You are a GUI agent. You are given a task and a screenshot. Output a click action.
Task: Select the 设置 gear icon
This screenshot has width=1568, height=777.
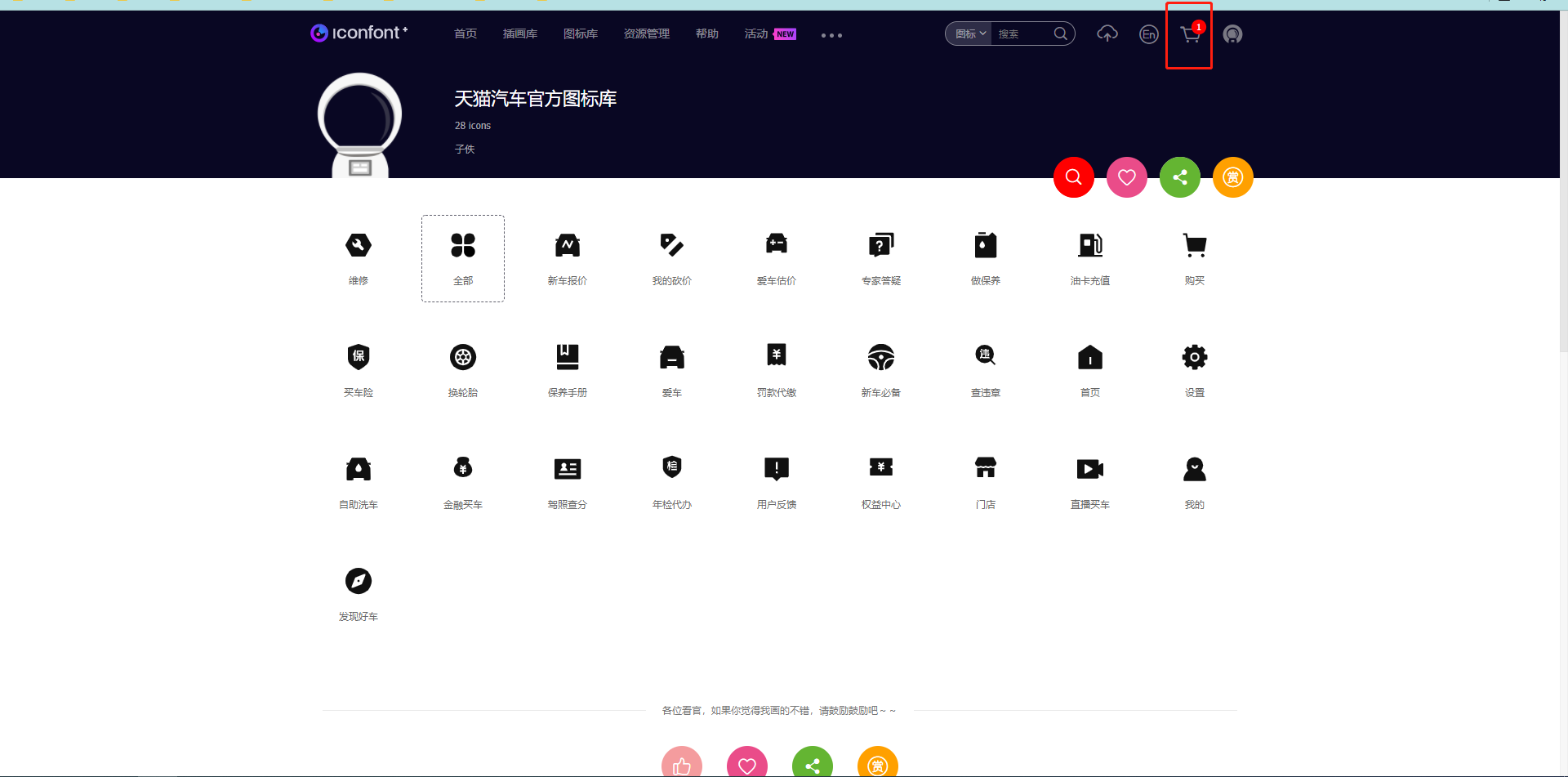click(x=1195, y=357)
